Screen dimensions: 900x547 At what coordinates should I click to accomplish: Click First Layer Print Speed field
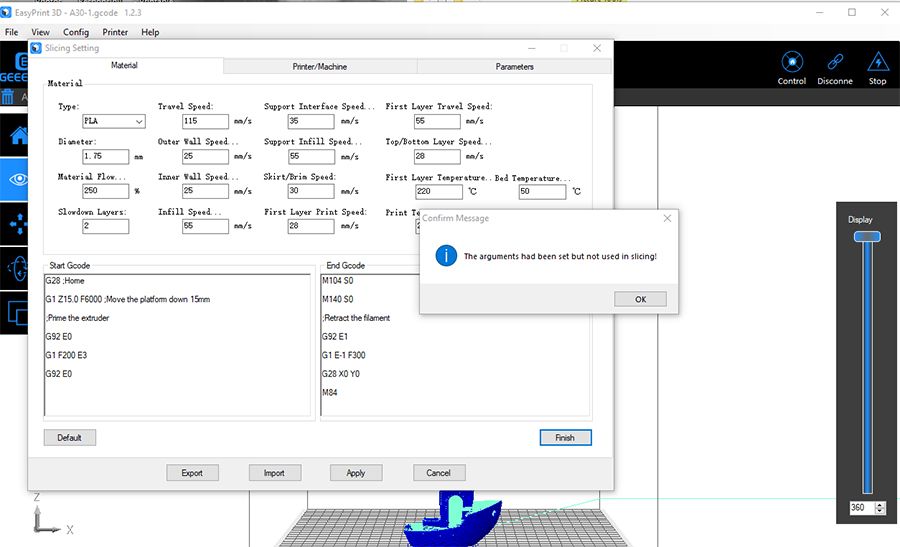point(311,226)
